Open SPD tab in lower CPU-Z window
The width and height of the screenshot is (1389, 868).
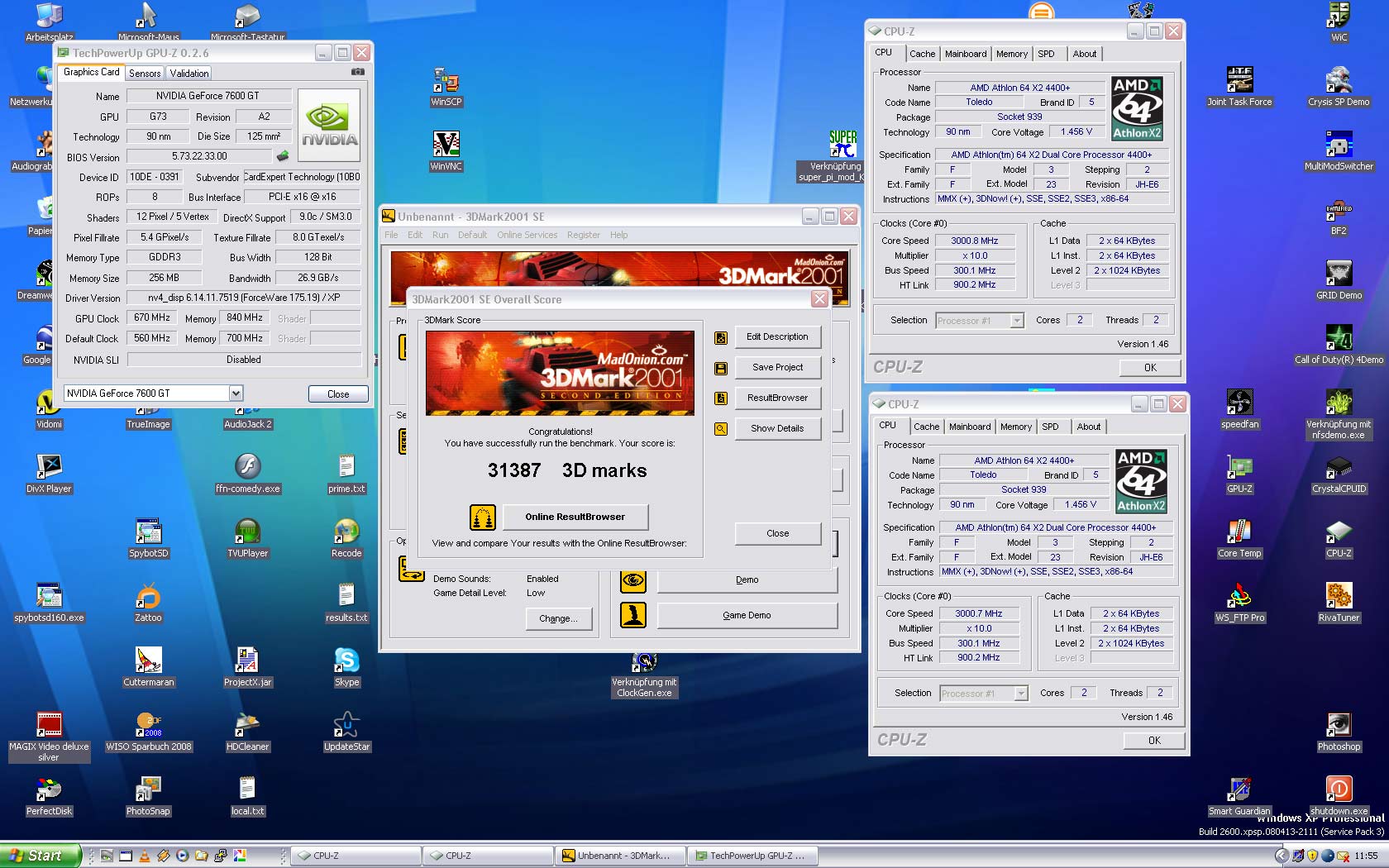click(x=1050, y=427)
